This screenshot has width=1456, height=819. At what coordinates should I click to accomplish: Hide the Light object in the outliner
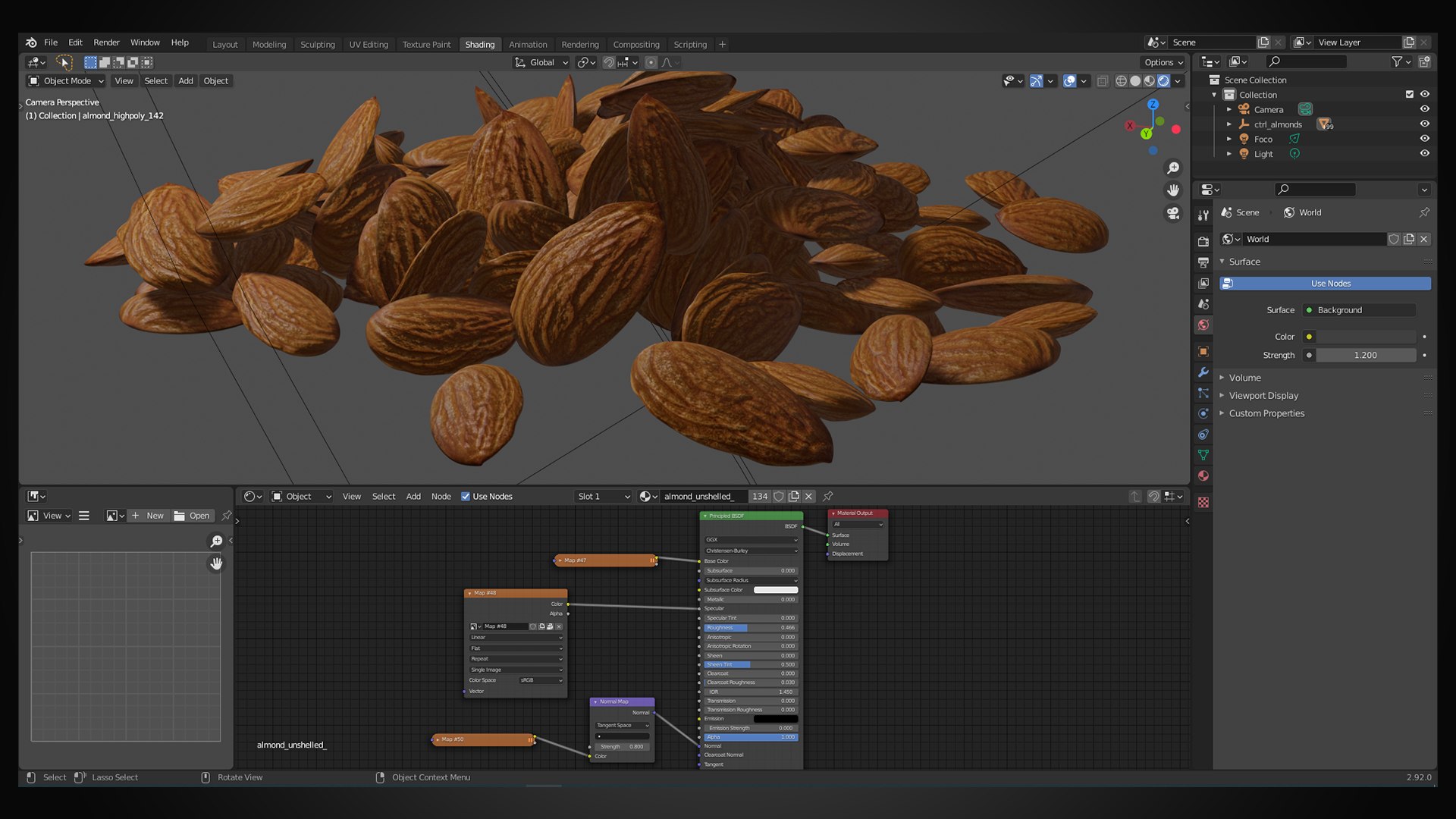point(1425,154)
